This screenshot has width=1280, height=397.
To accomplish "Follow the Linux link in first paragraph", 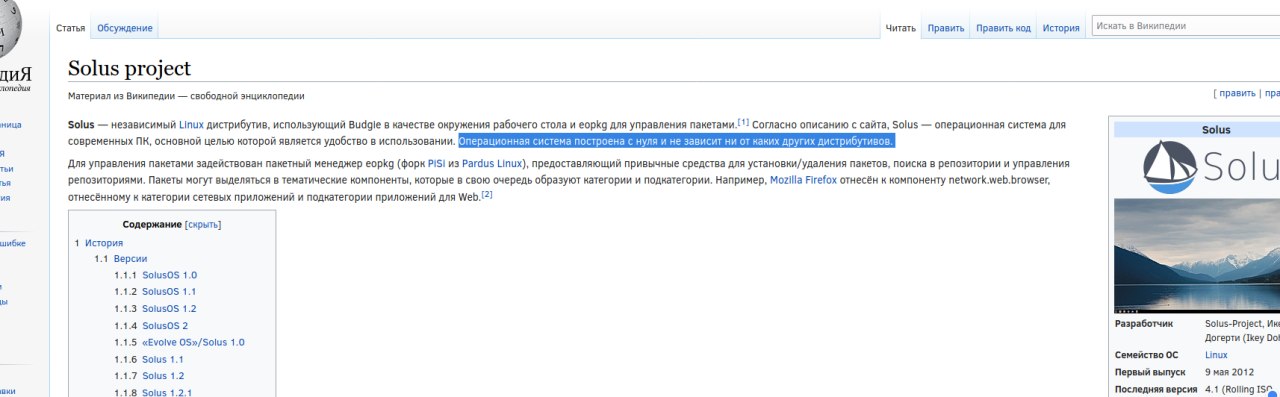I will [191, 125].
